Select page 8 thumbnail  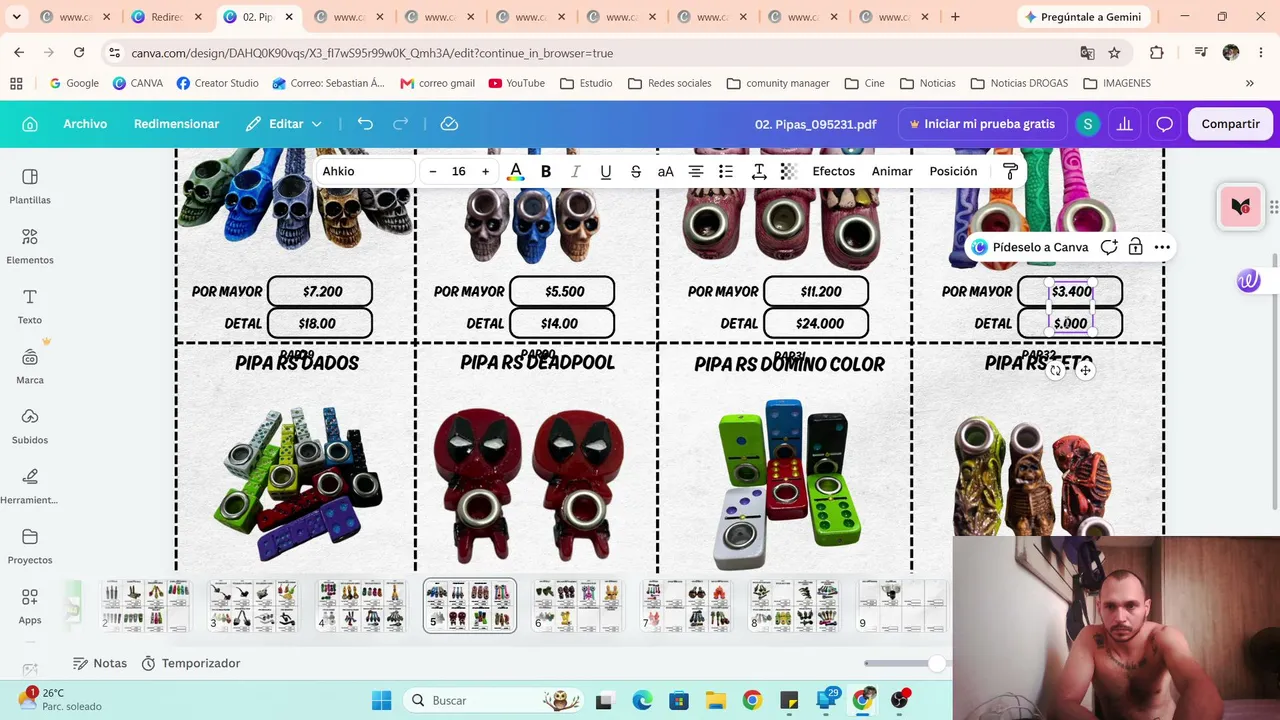794,606
